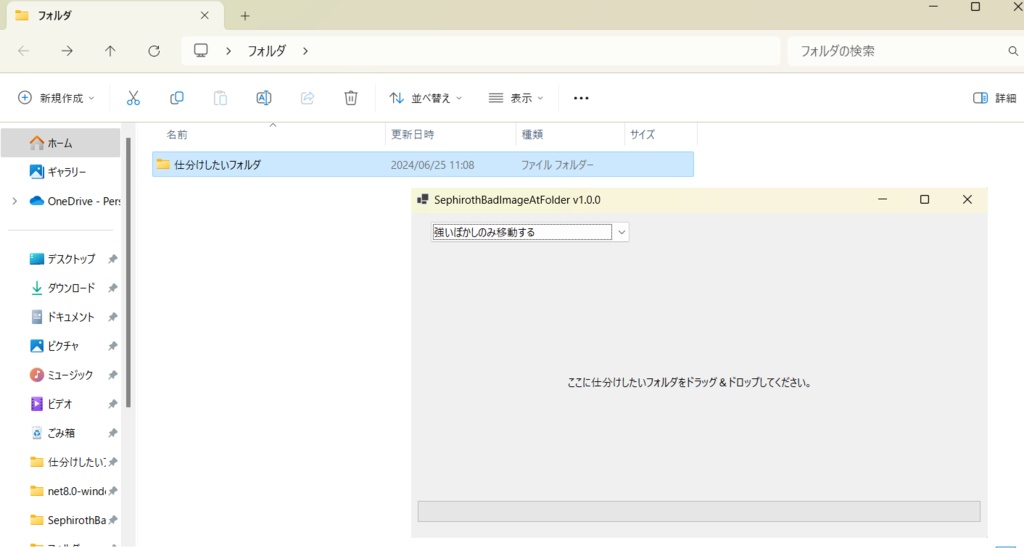Click the date 2024/06/25 11:08 cell
1024x548 pixels.
(x=432, y=165)
